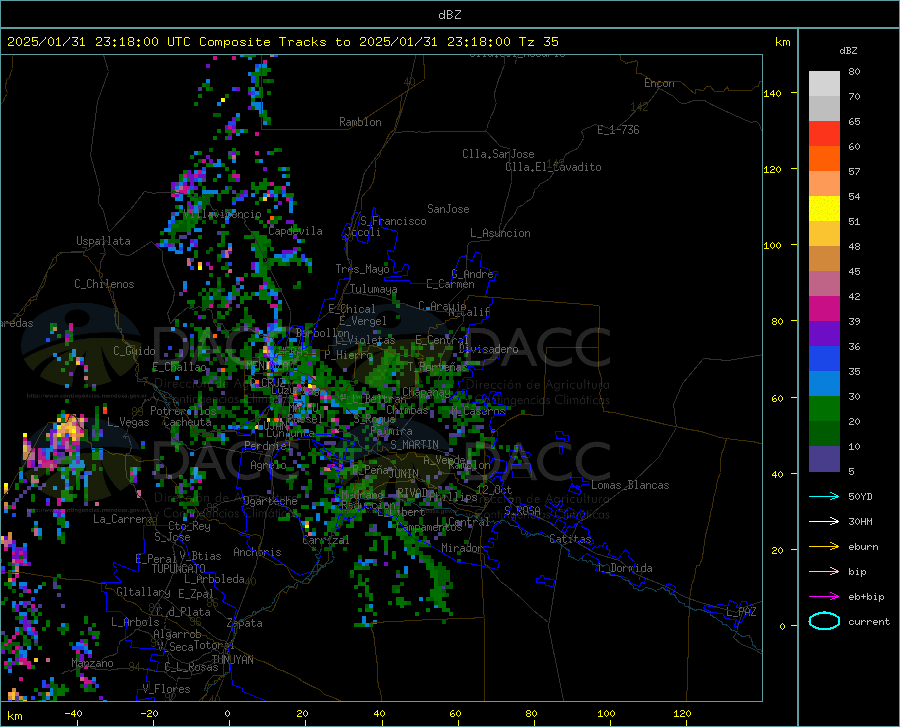Pick the magenta 39-42 dBZ swatch
Viewport: 900px width, 727px height.
point(824,309)
